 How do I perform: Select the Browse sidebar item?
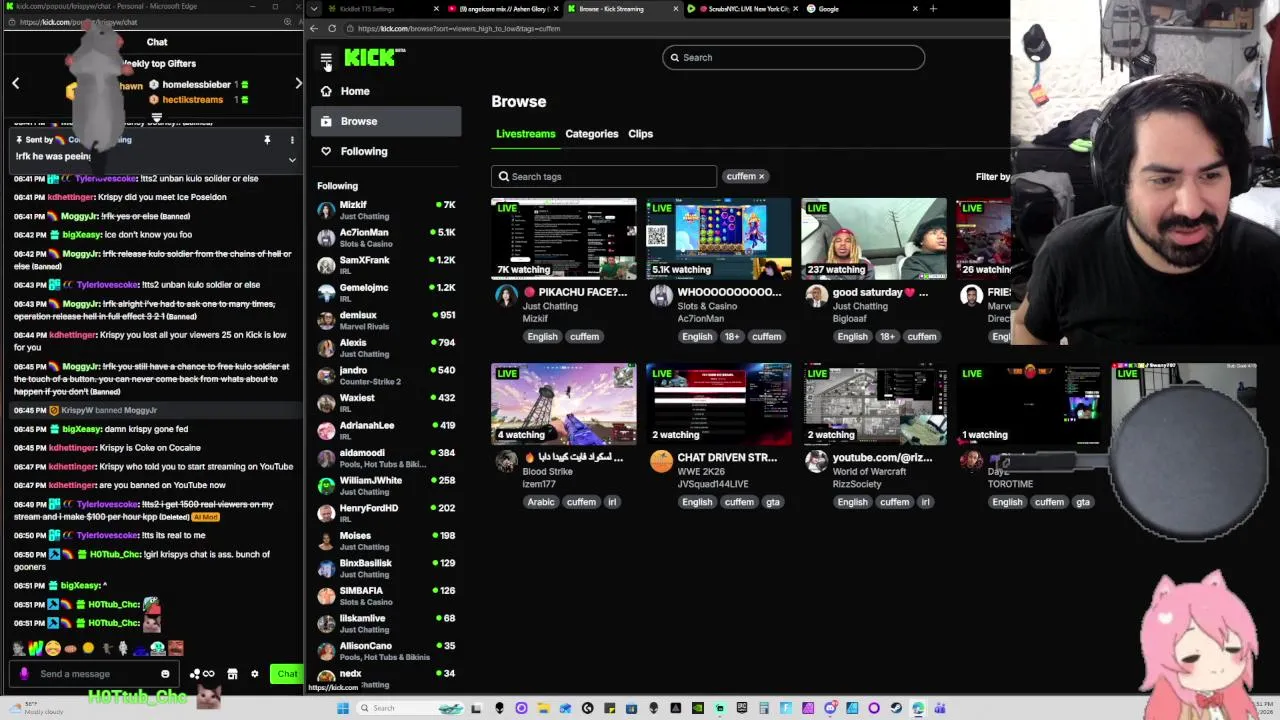[x=385, y=121]
